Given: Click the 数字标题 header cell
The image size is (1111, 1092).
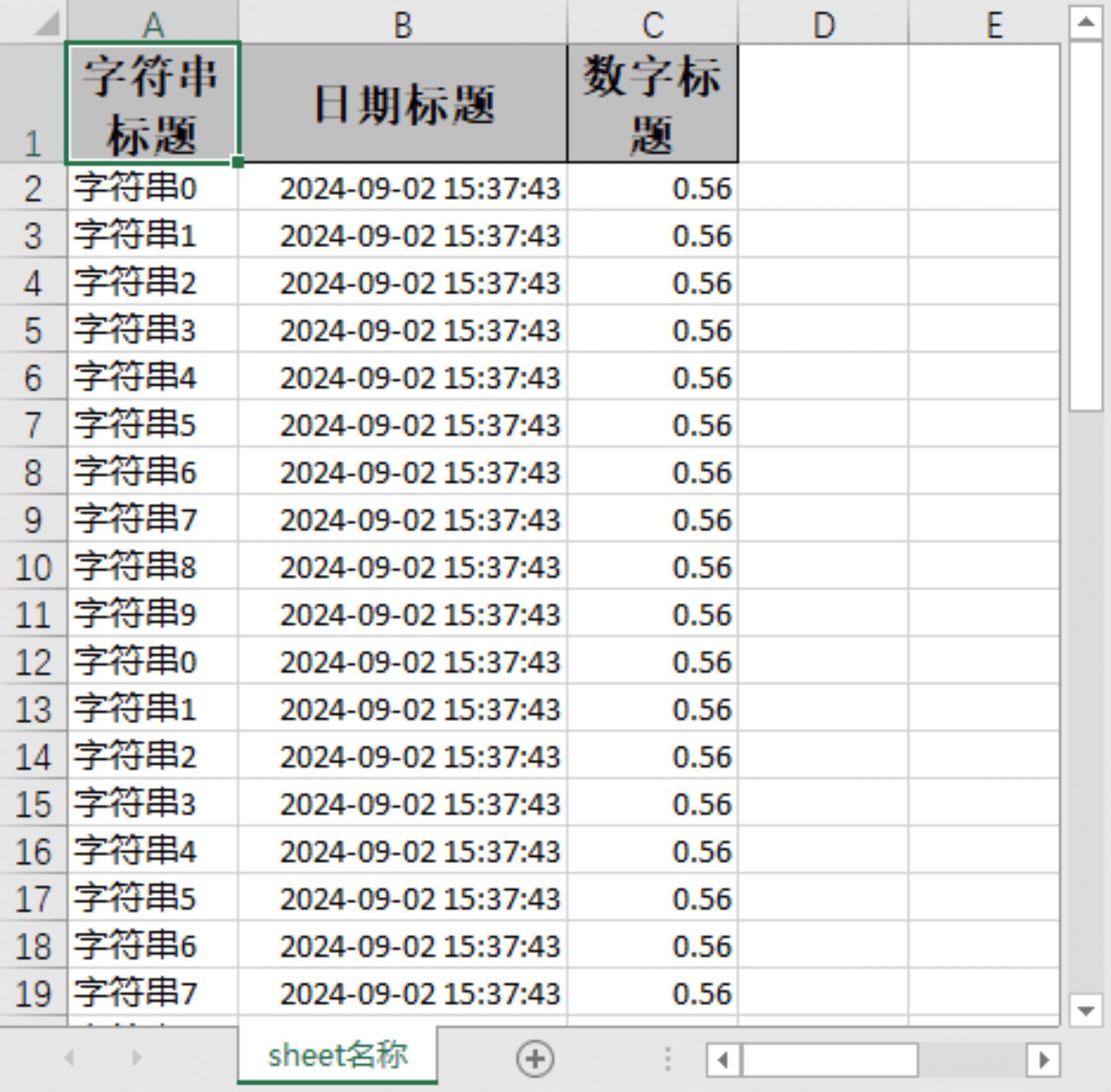Looking at the screenshot, I should pyautogui.click(x=652, y=104).
